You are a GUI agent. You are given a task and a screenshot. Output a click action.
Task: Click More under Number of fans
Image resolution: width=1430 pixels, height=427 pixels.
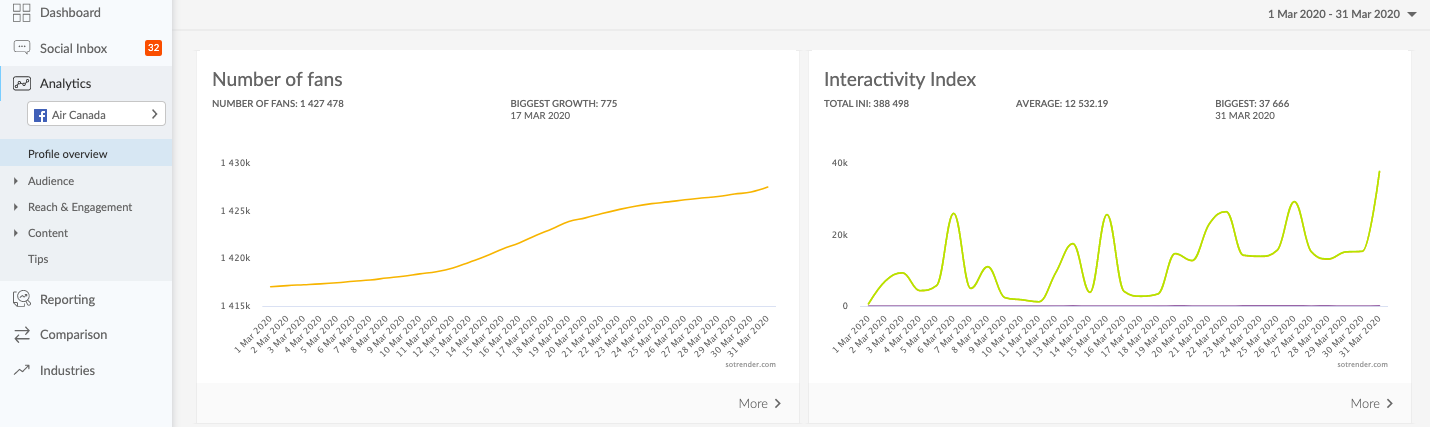(x=760, y=404)
